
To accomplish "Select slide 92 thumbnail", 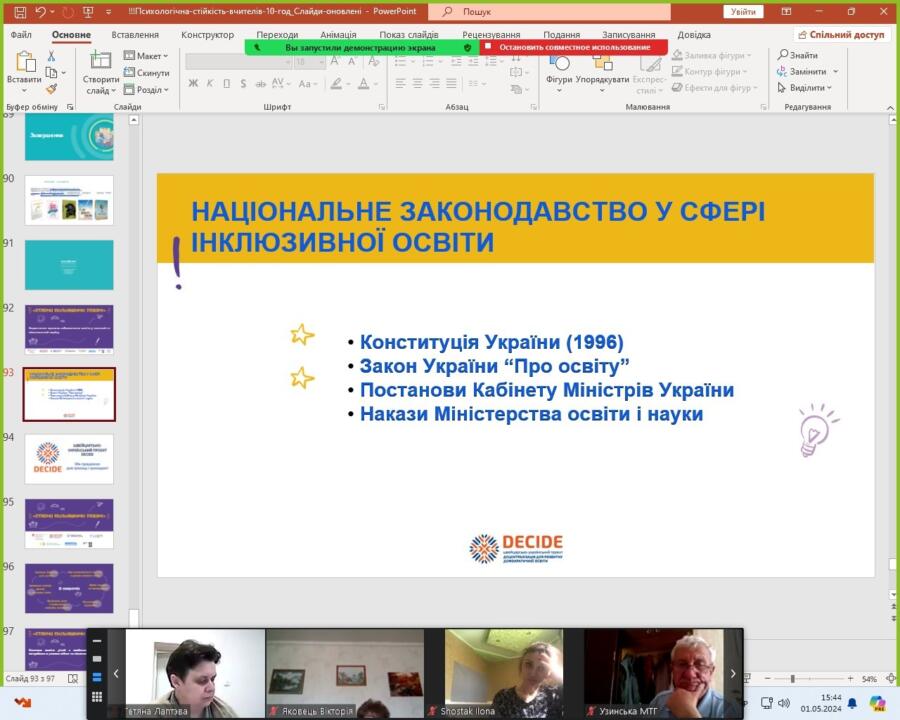I will (69, 330).
